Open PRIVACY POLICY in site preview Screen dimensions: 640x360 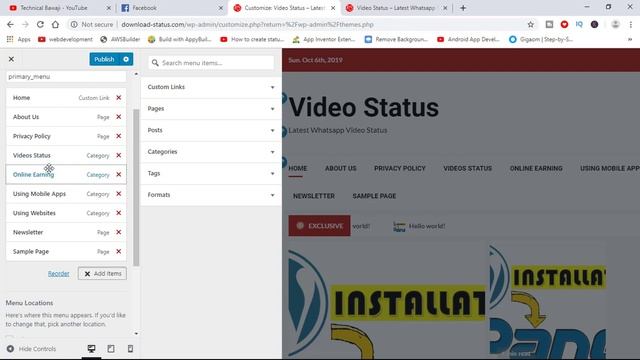click(400, 168)
